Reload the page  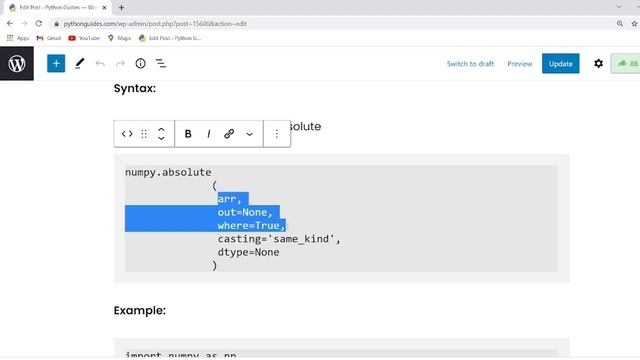pos(39,24)
